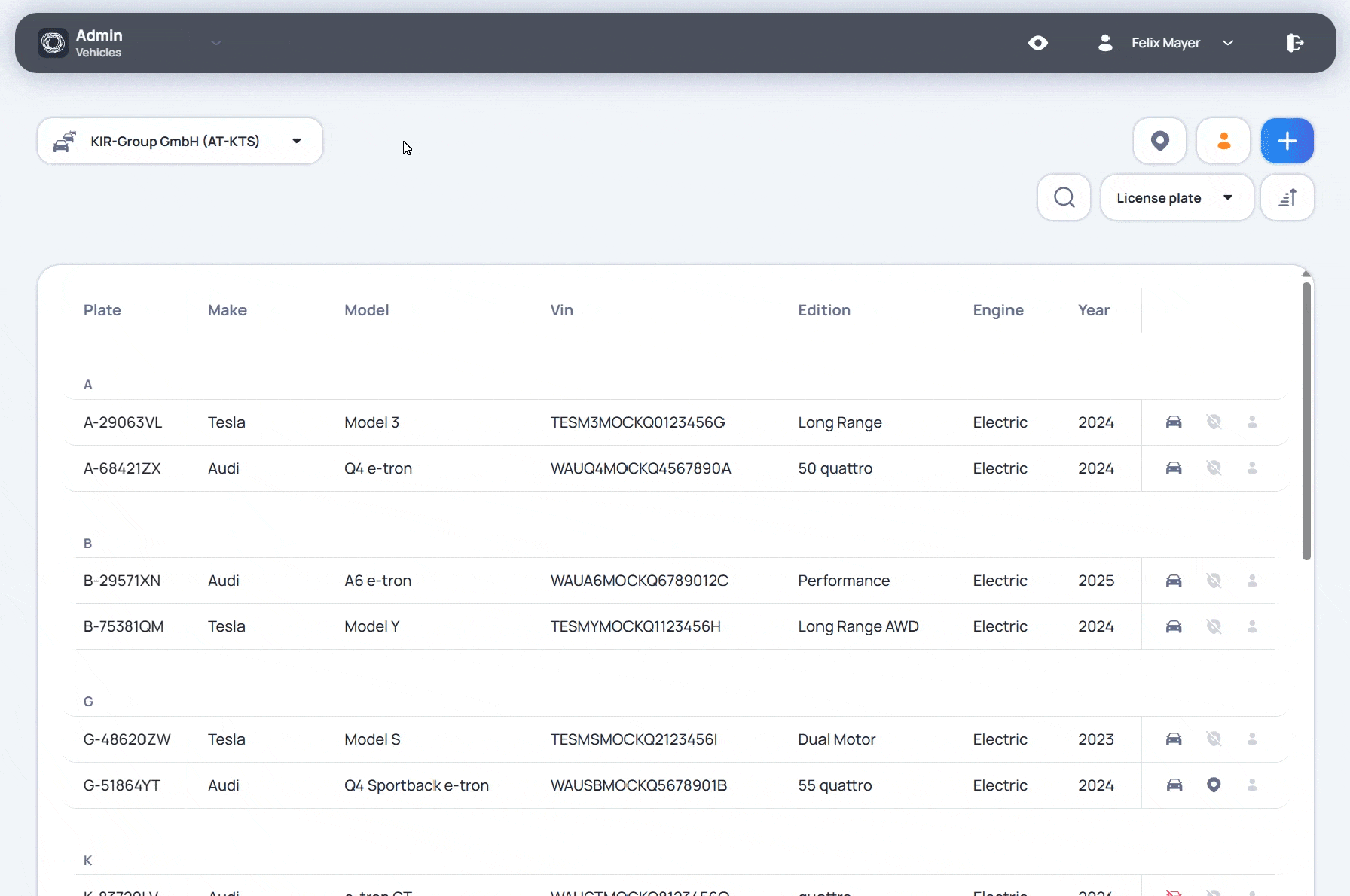
Task: Click the person icon for B-75381QM
Action: tap(1252, 626)
